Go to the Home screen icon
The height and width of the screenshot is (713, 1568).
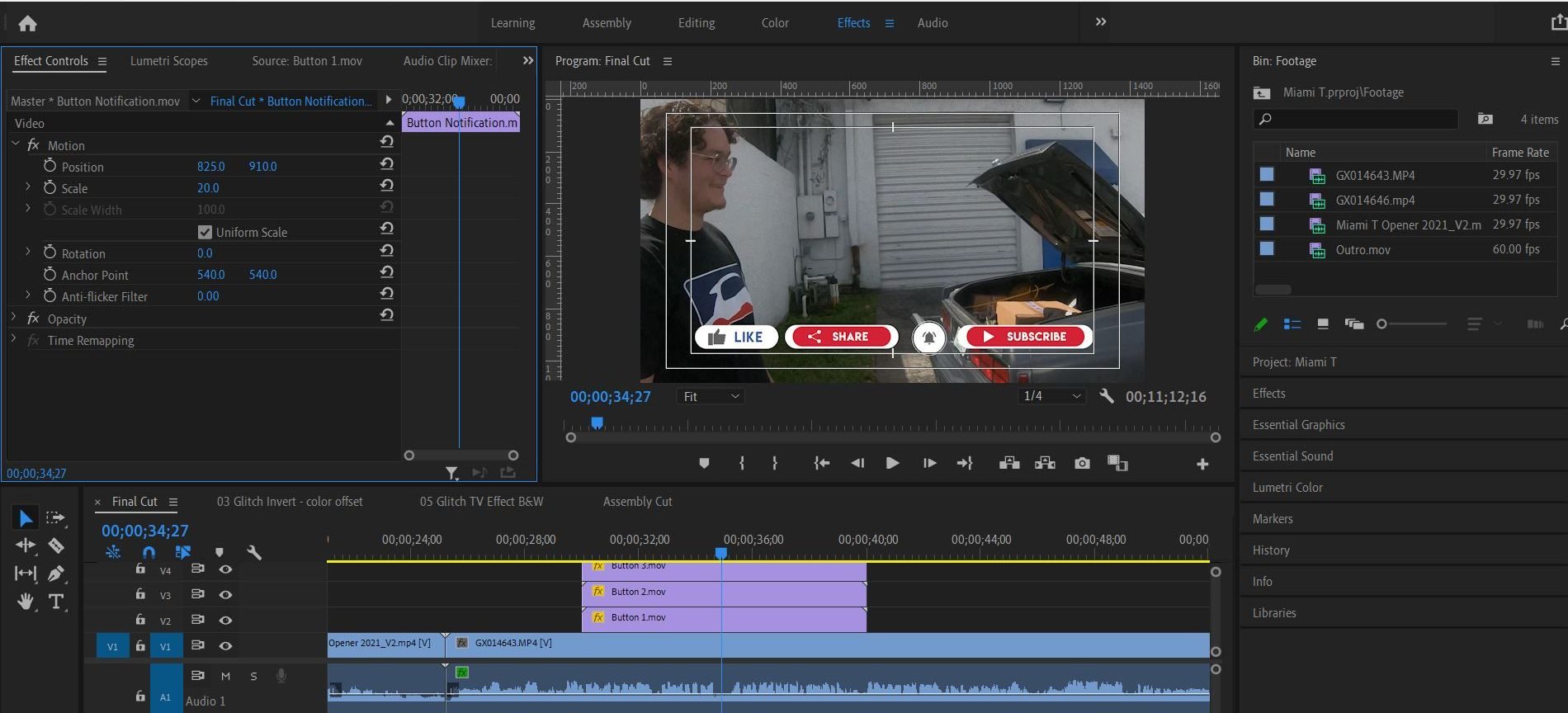(27, 23)
